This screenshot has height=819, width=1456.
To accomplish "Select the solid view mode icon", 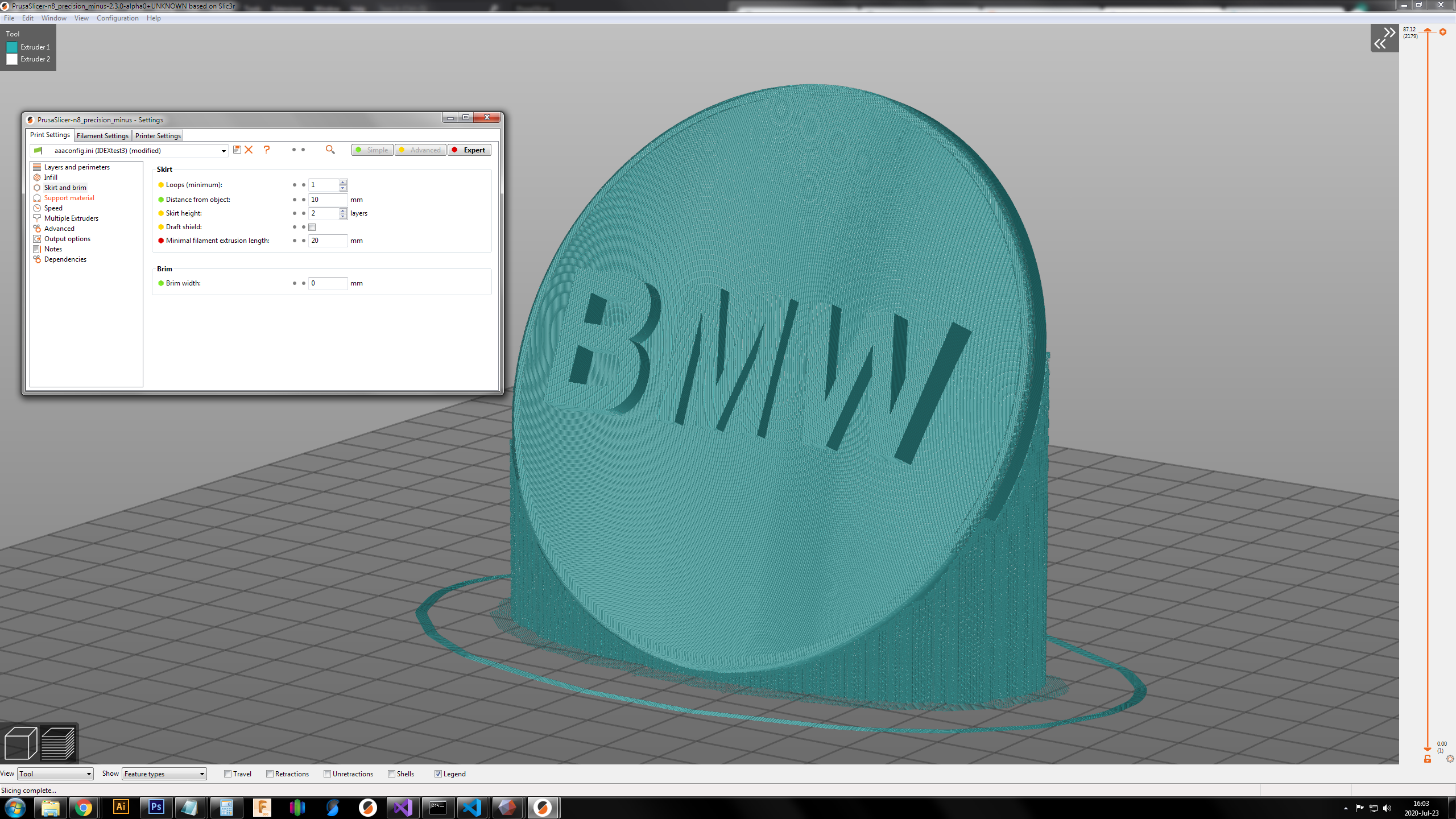I will point(20,742).
